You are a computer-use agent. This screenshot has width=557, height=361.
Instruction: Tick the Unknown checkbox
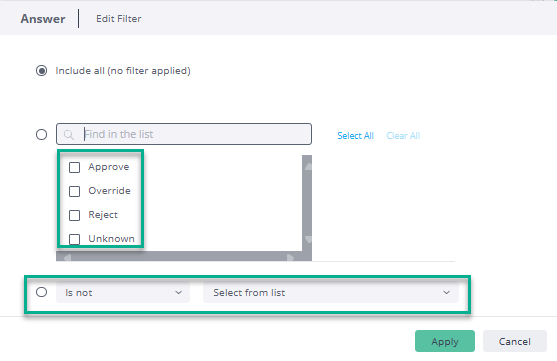[x=74, y=239]
